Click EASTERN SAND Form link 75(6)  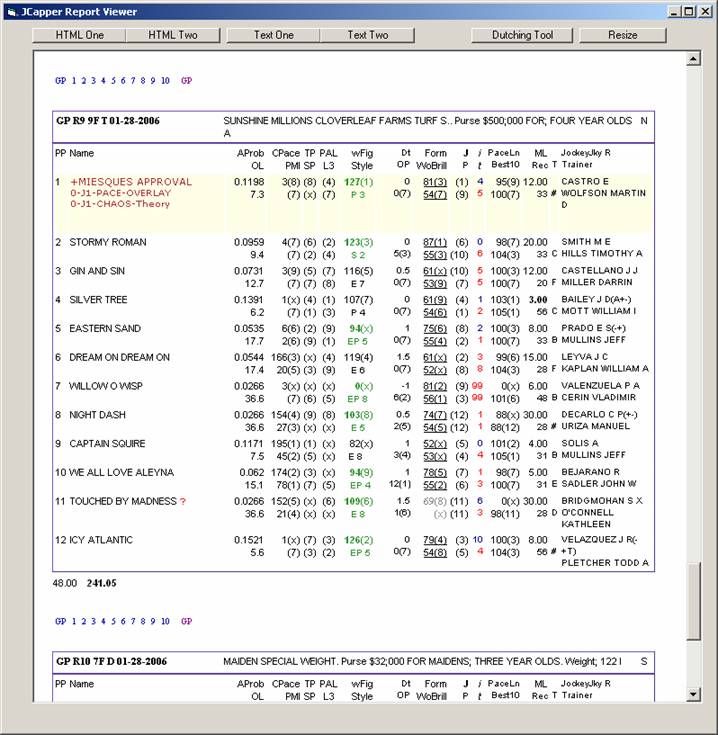click(435, 329)
